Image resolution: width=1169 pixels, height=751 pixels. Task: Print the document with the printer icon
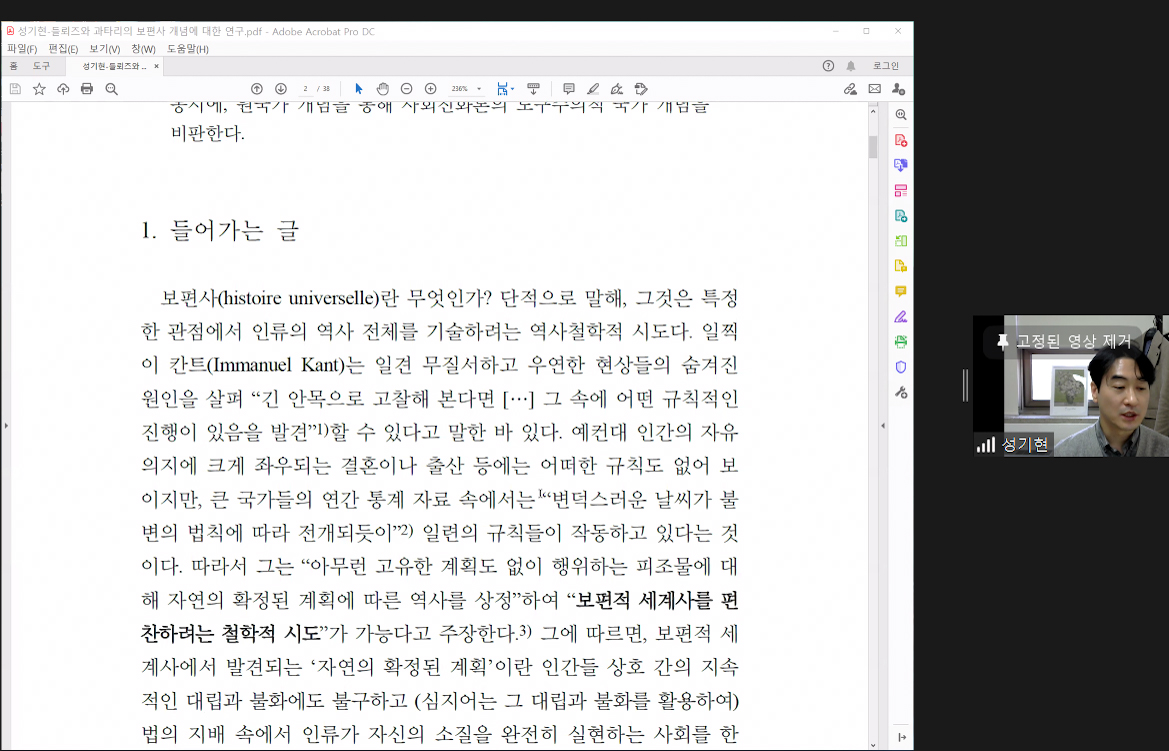point(86,89)
